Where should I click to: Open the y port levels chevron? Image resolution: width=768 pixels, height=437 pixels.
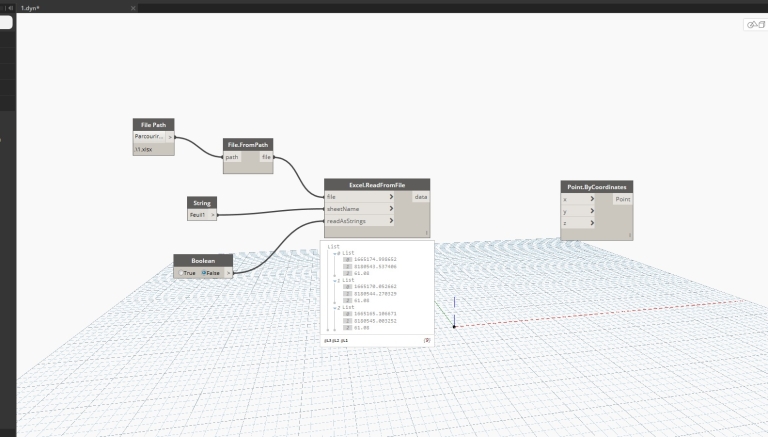click(592, 211)
